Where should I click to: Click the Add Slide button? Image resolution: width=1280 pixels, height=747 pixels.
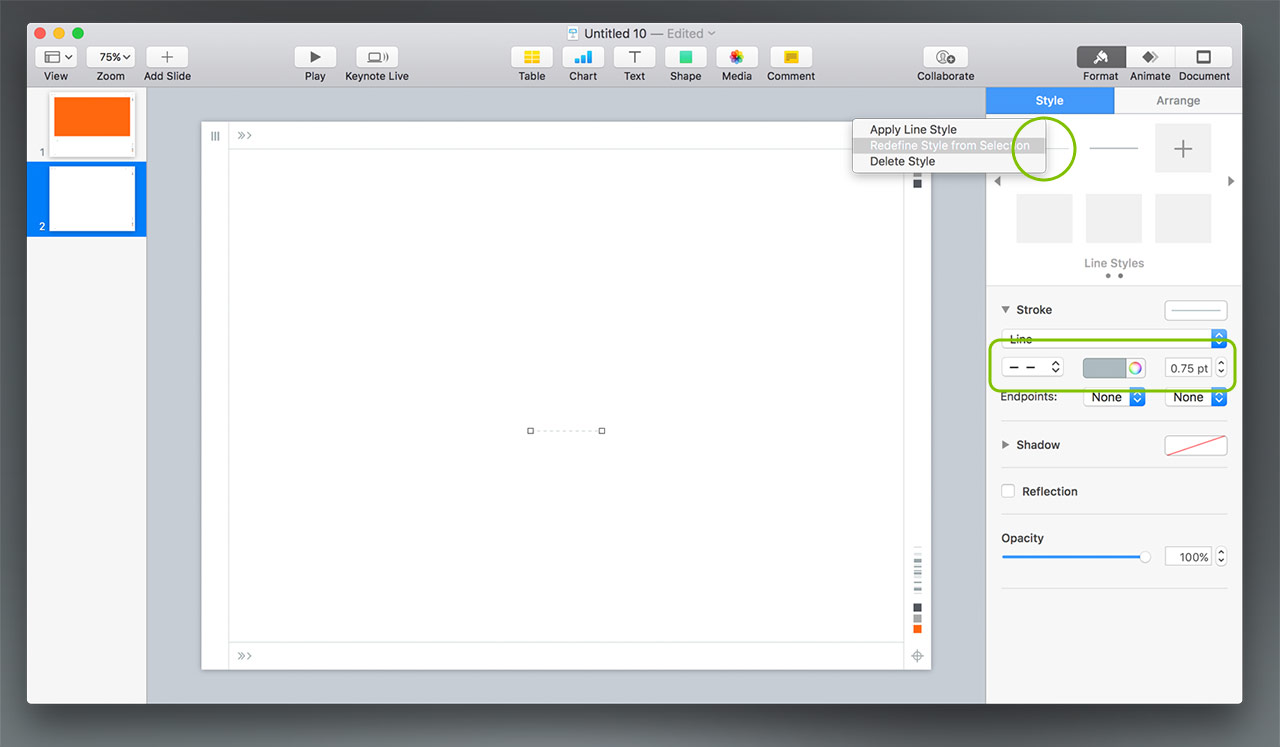point(167,58)
